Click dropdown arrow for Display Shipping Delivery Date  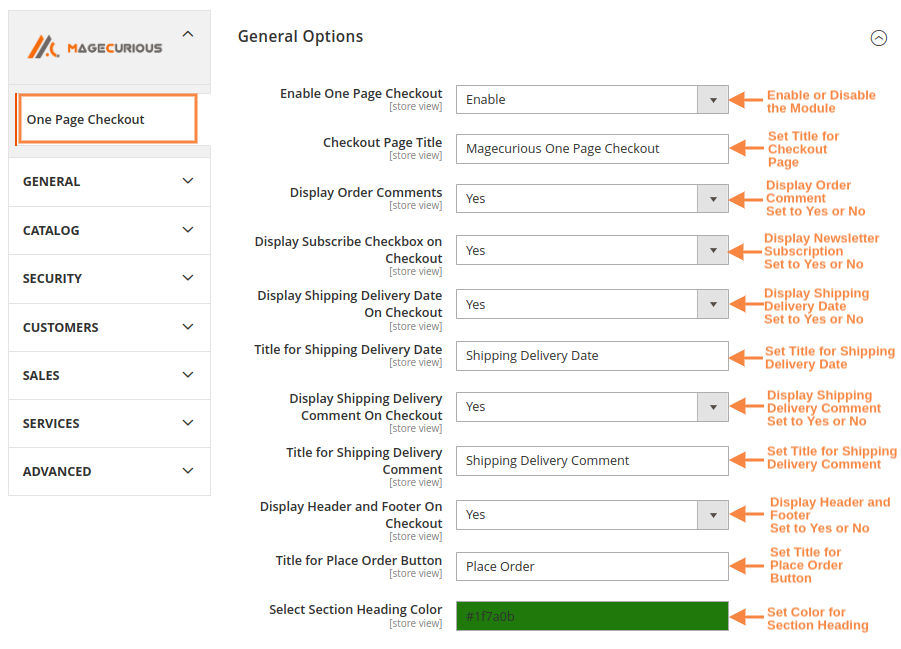coord(712,303)
